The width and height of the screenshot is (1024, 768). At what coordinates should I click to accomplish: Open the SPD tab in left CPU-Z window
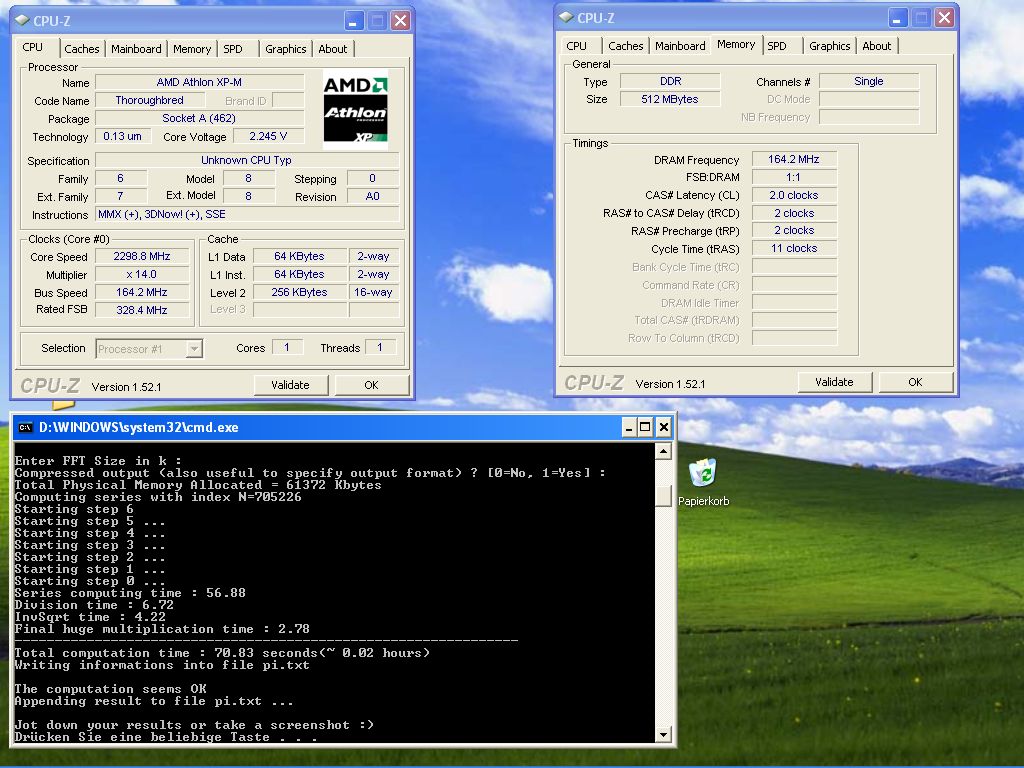pyautogui.click(x=232, y=49)
